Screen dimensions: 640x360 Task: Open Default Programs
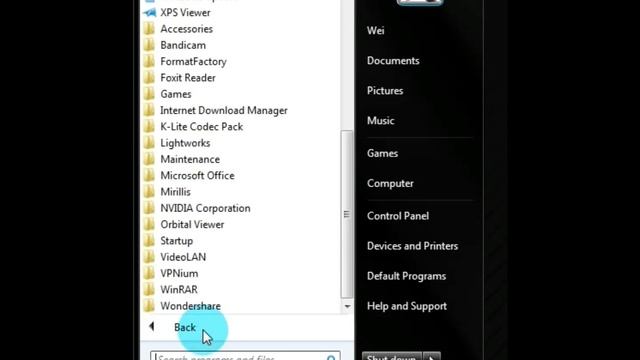click(407, 276)
